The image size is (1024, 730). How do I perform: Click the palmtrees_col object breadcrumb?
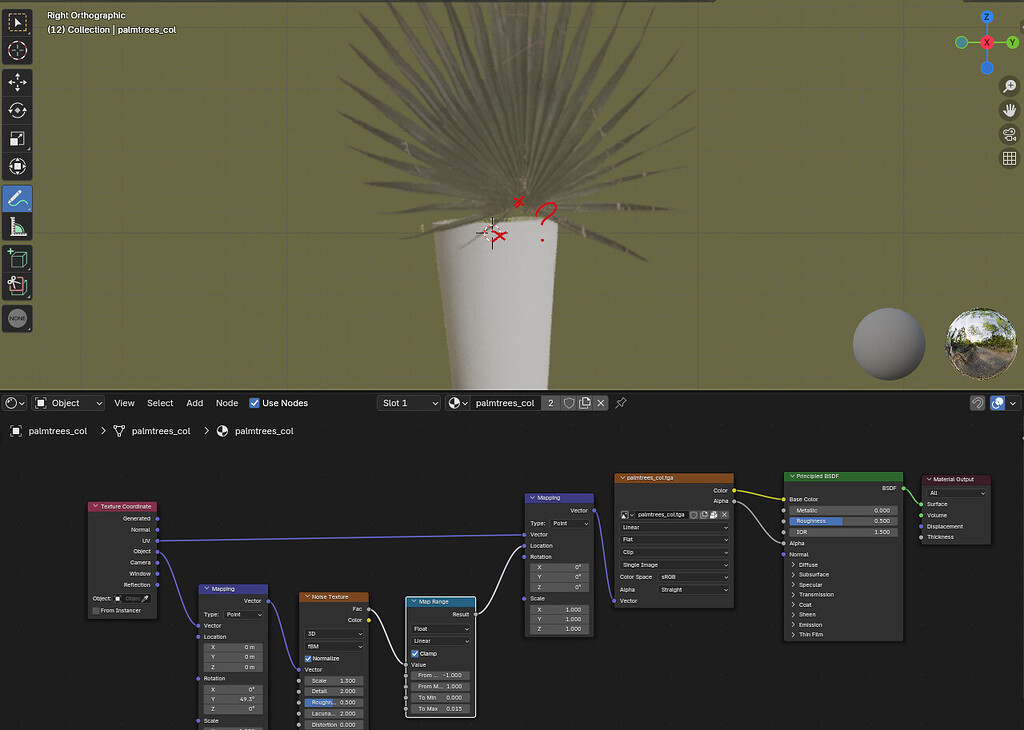pos(49,431)
